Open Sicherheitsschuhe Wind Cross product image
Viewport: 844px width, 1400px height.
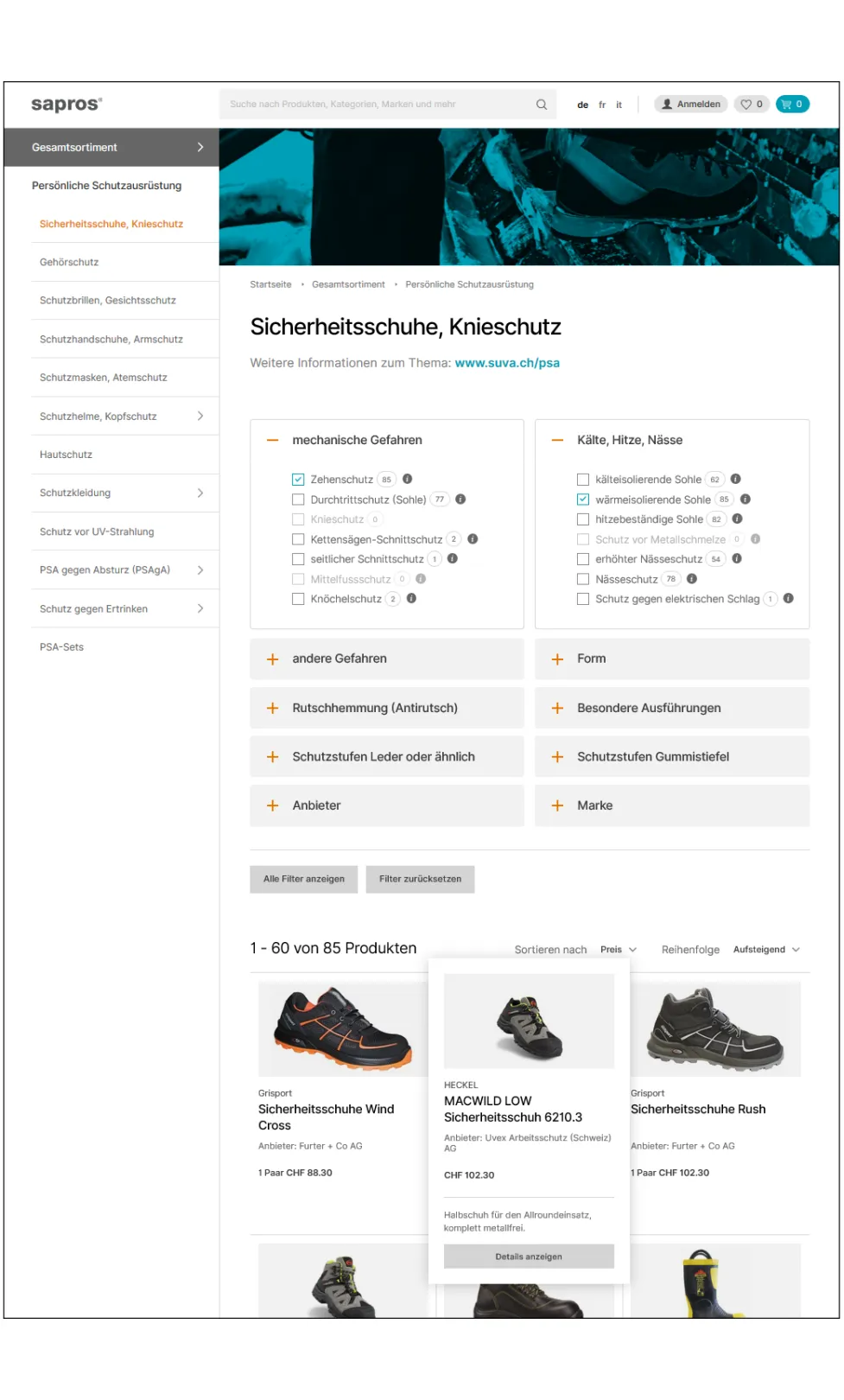344,1029
